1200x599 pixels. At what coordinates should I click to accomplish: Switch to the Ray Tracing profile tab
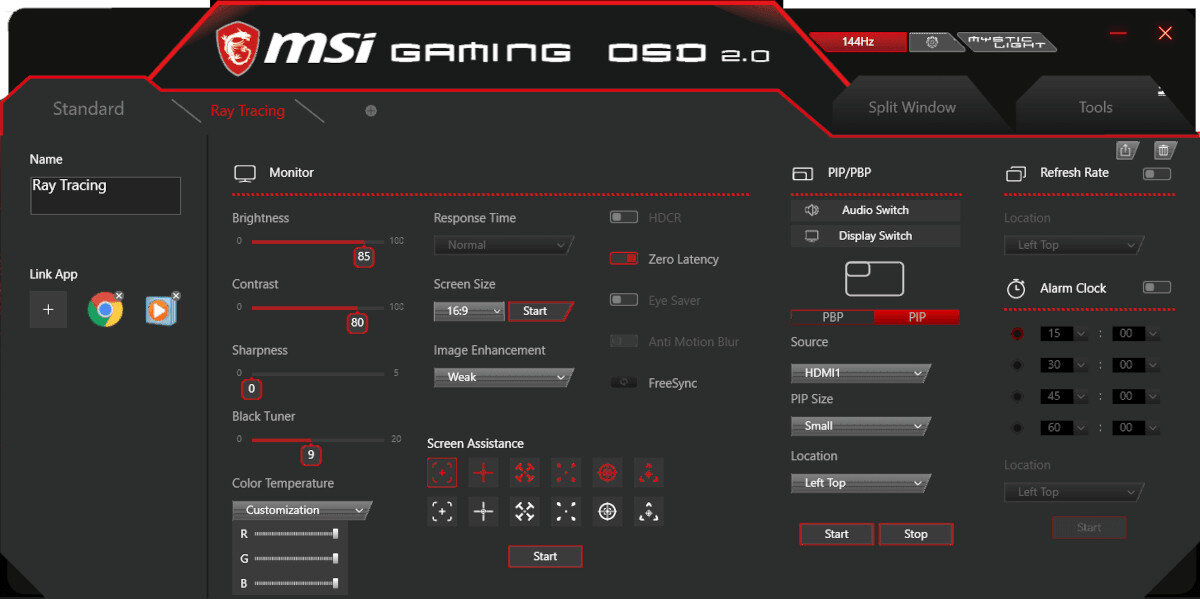point(247,111)
